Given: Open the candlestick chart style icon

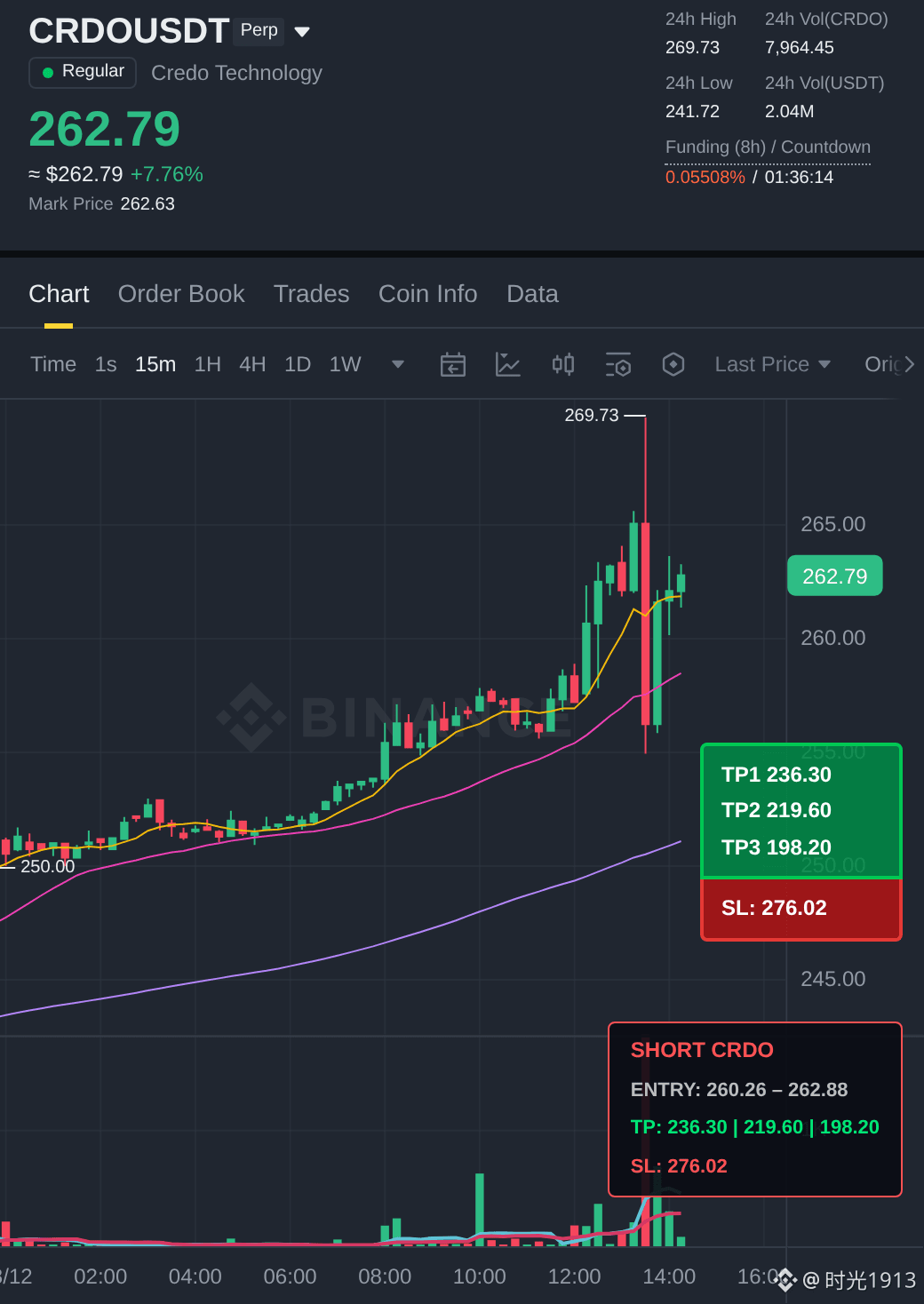Looking at the screenshot, I should pyautogui.click(x=563, y=364).
